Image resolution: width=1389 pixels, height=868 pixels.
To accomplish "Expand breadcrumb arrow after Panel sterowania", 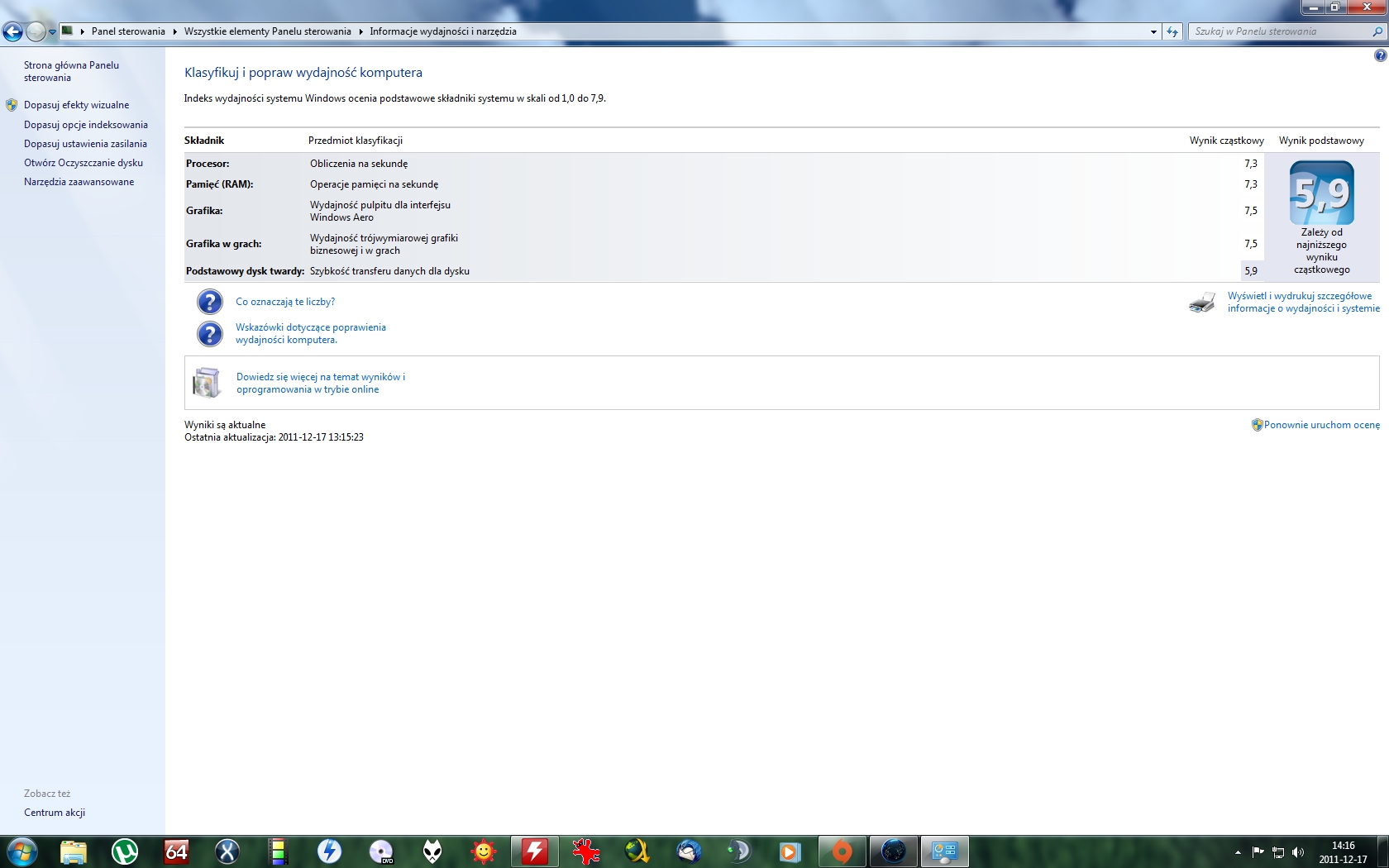I will pos(174,31).
